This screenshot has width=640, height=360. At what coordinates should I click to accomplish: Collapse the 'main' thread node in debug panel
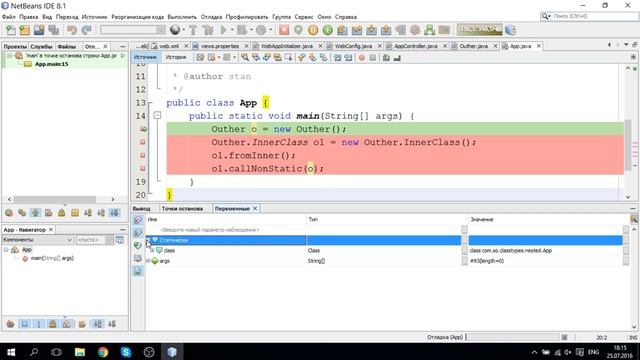tap(9, 56)
